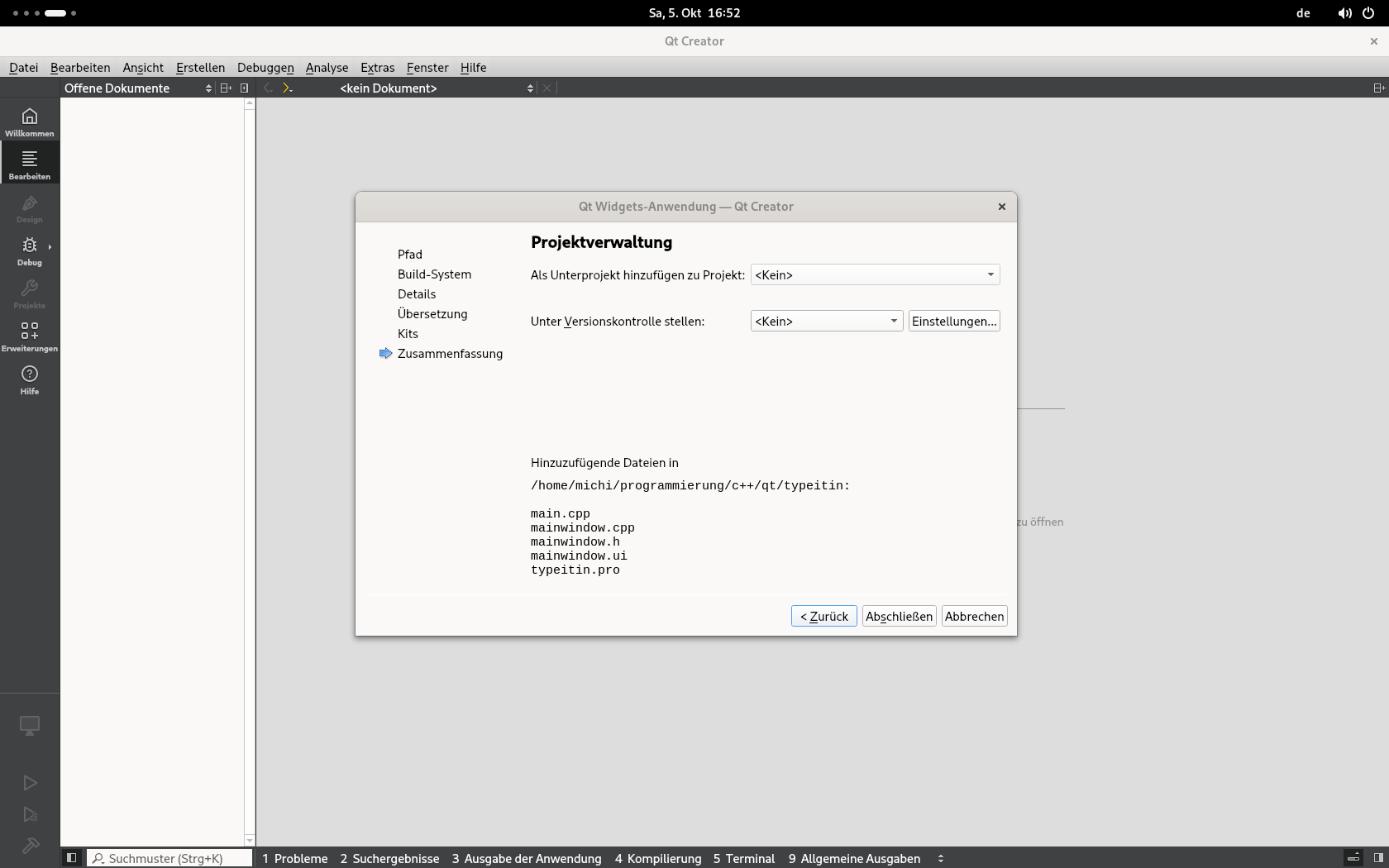Open the 2 Suchergebnisse output pane
Viewport: 1389px width, 868px height.
(390, 858)
